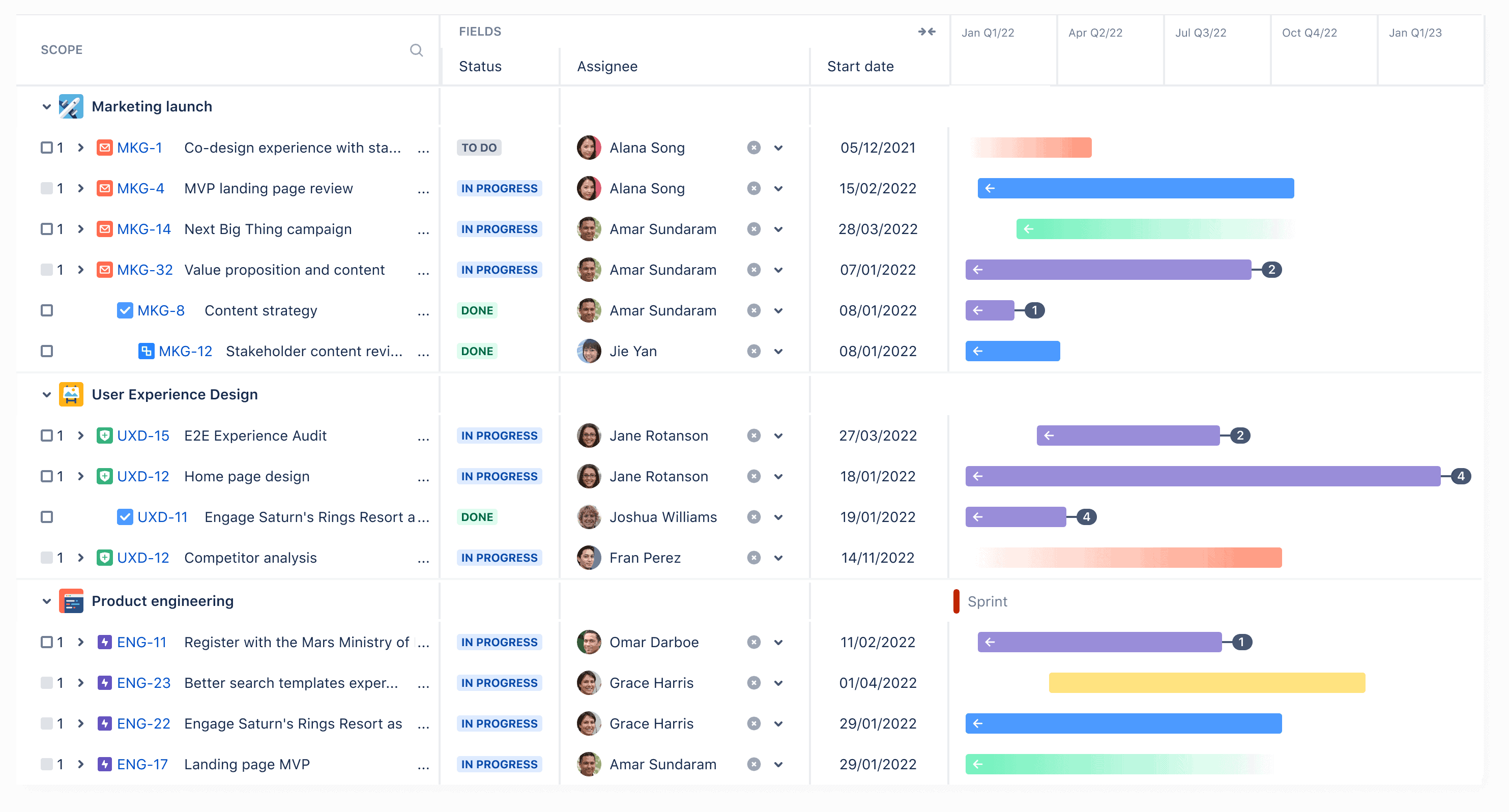
Task: Open the assignee dropdown for Jane Rotanson
Action: [x=779, y=436]
